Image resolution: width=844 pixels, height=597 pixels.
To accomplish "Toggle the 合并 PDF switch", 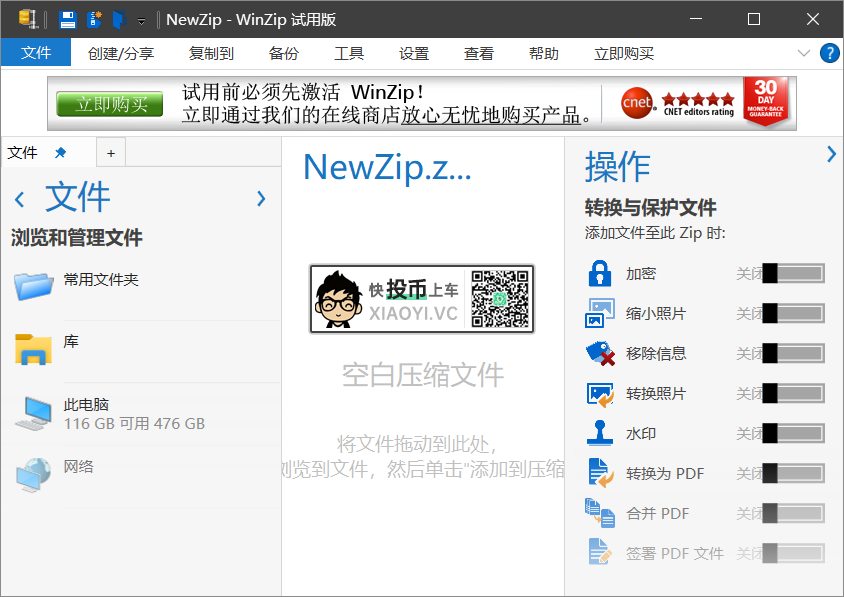I will coord(793,514).
